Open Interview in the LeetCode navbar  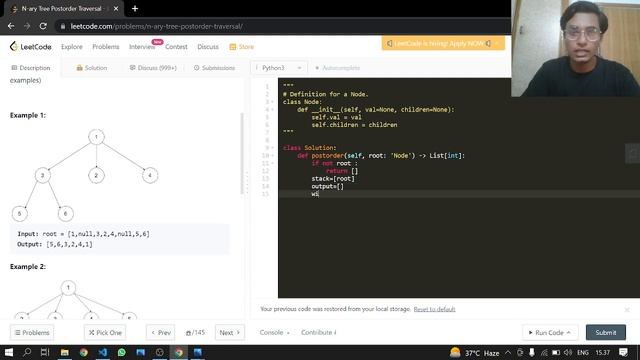pos(142,47)
